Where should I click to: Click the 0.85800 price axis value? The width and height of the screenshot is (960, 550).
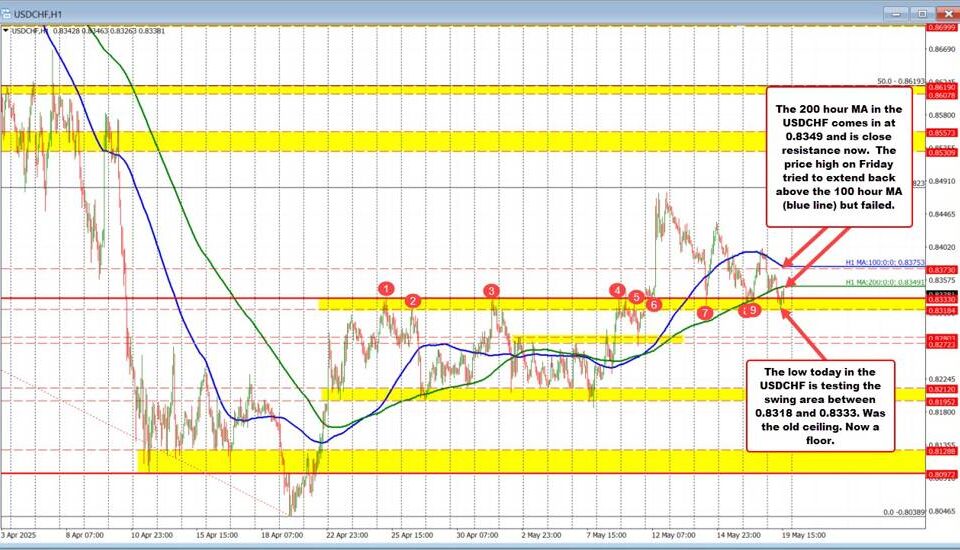point(942,115)
